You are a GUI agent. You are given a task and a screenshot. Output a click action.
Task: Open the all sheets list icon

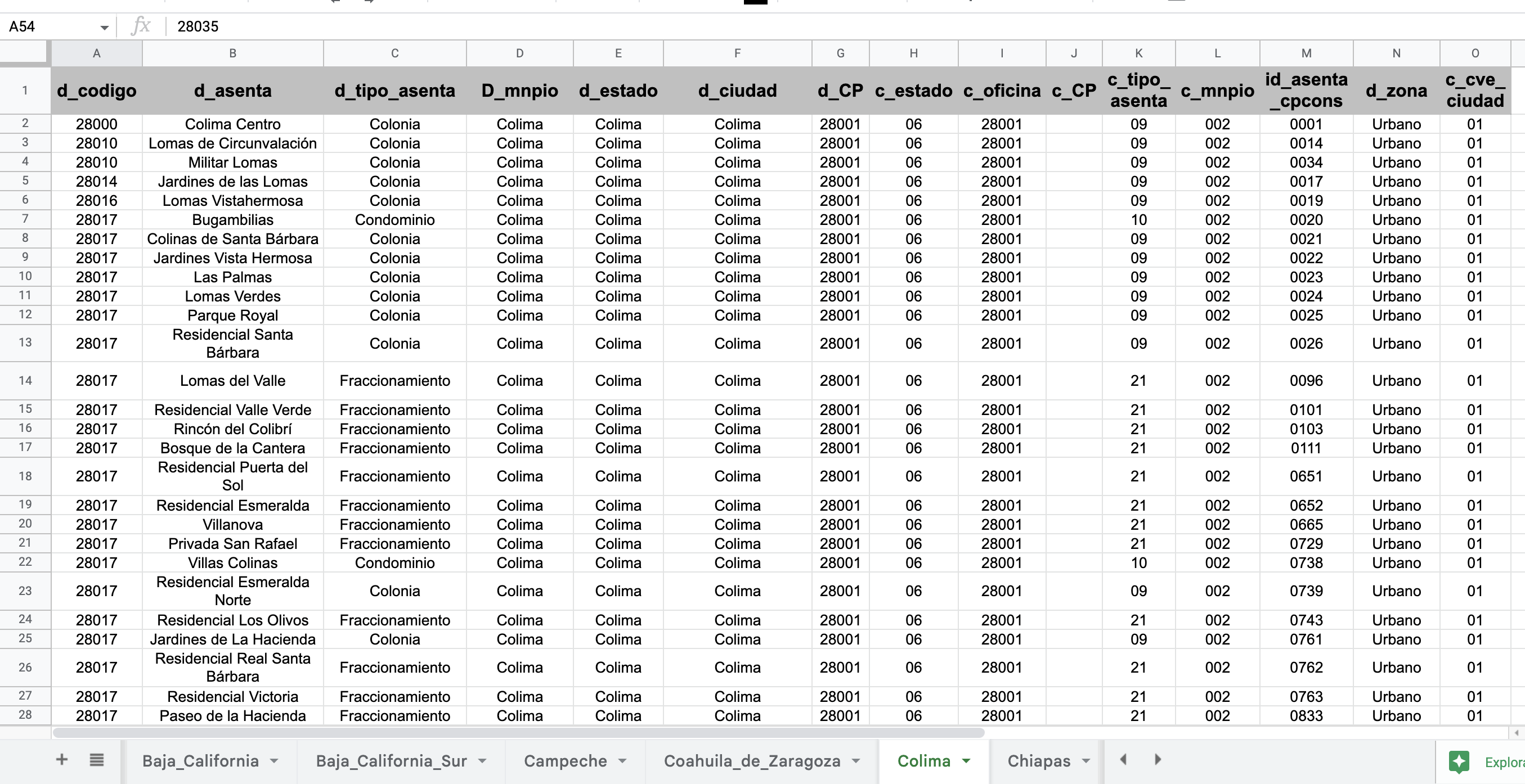[x=96, y=760]
